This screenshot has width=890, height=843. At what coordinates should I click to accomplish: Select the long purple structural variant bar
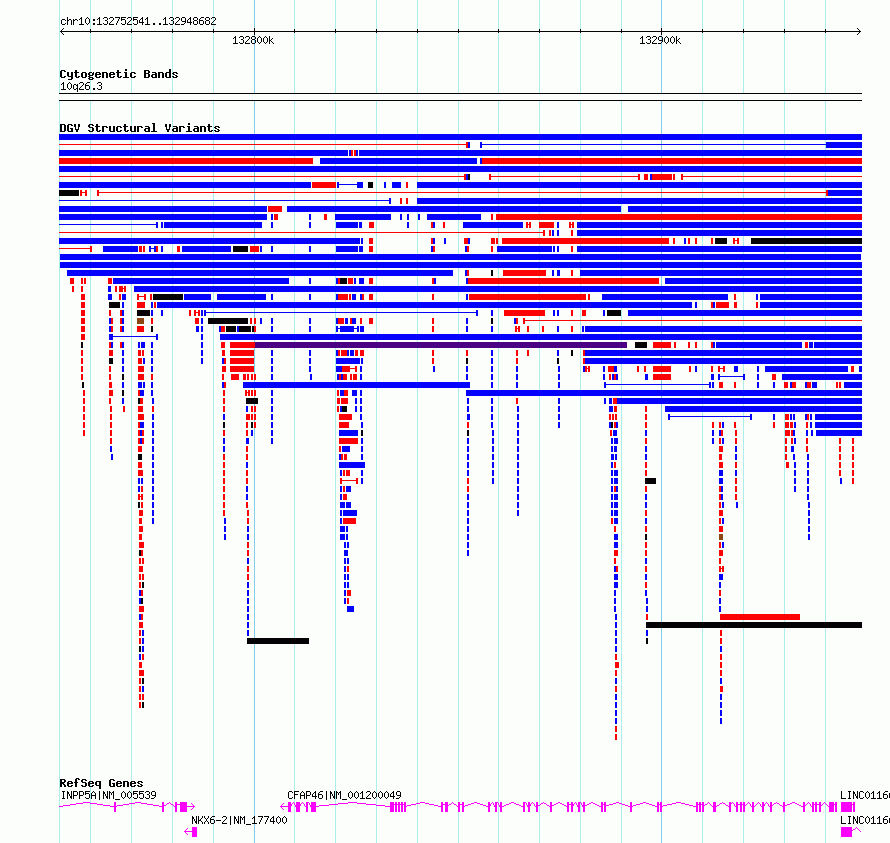click(440, 345)
